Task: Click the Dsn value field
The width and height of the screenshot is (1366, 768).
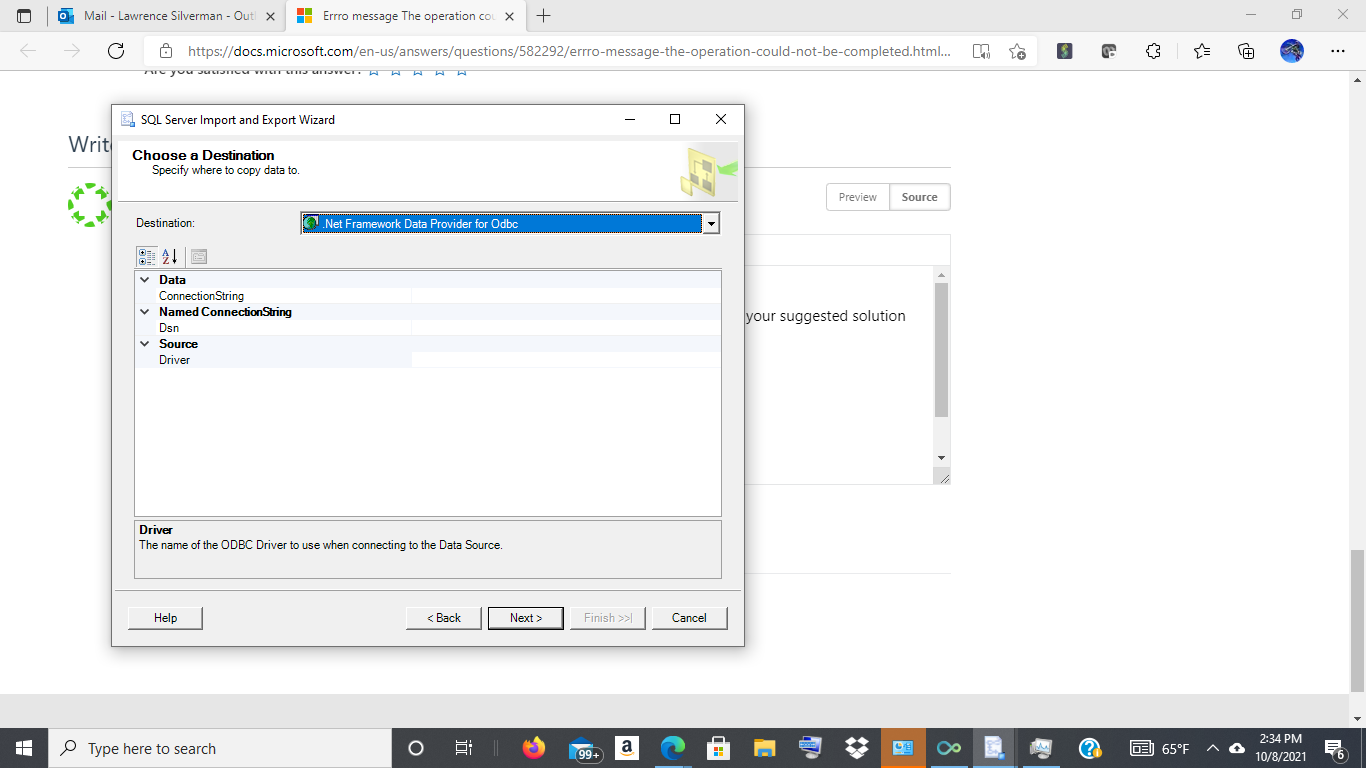Action: click(565, 328)
